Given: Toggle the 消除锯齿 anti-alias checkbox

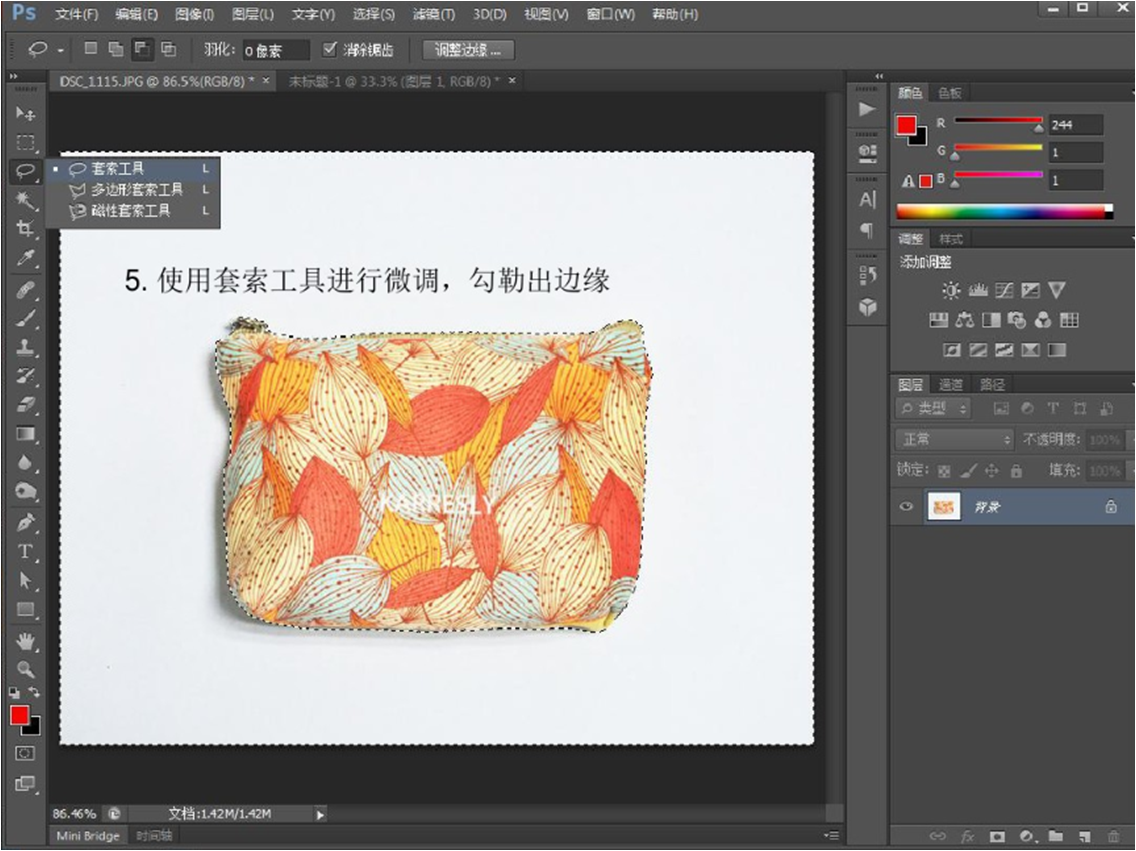Looking at the screenshot, I should pyautogui.click(x=330, y=49).
